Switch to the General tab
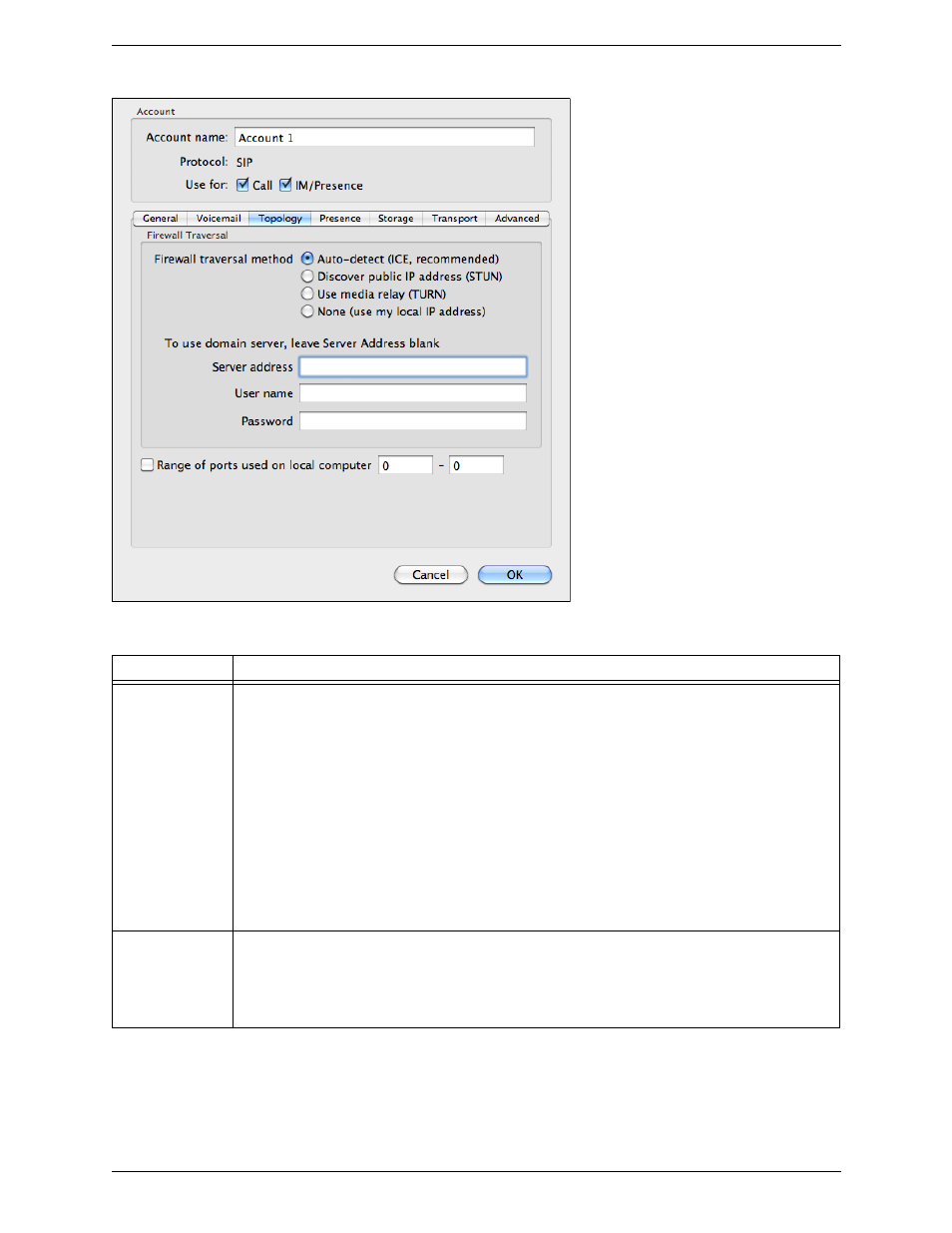This screenshot has width=952, height=1233. coord(161,219)
